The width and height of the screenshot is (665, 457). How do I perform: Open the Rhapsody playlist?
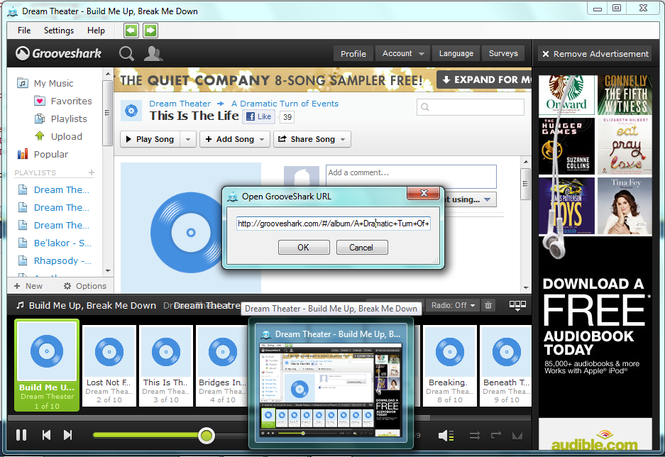55,261
